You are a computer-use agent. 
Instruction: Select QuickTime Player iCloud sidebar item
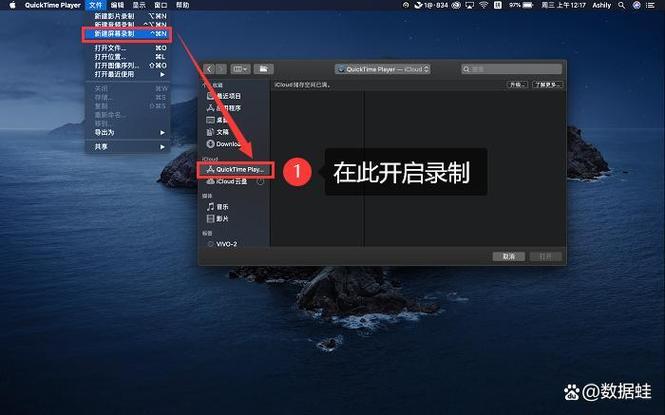tap(235, 170)
